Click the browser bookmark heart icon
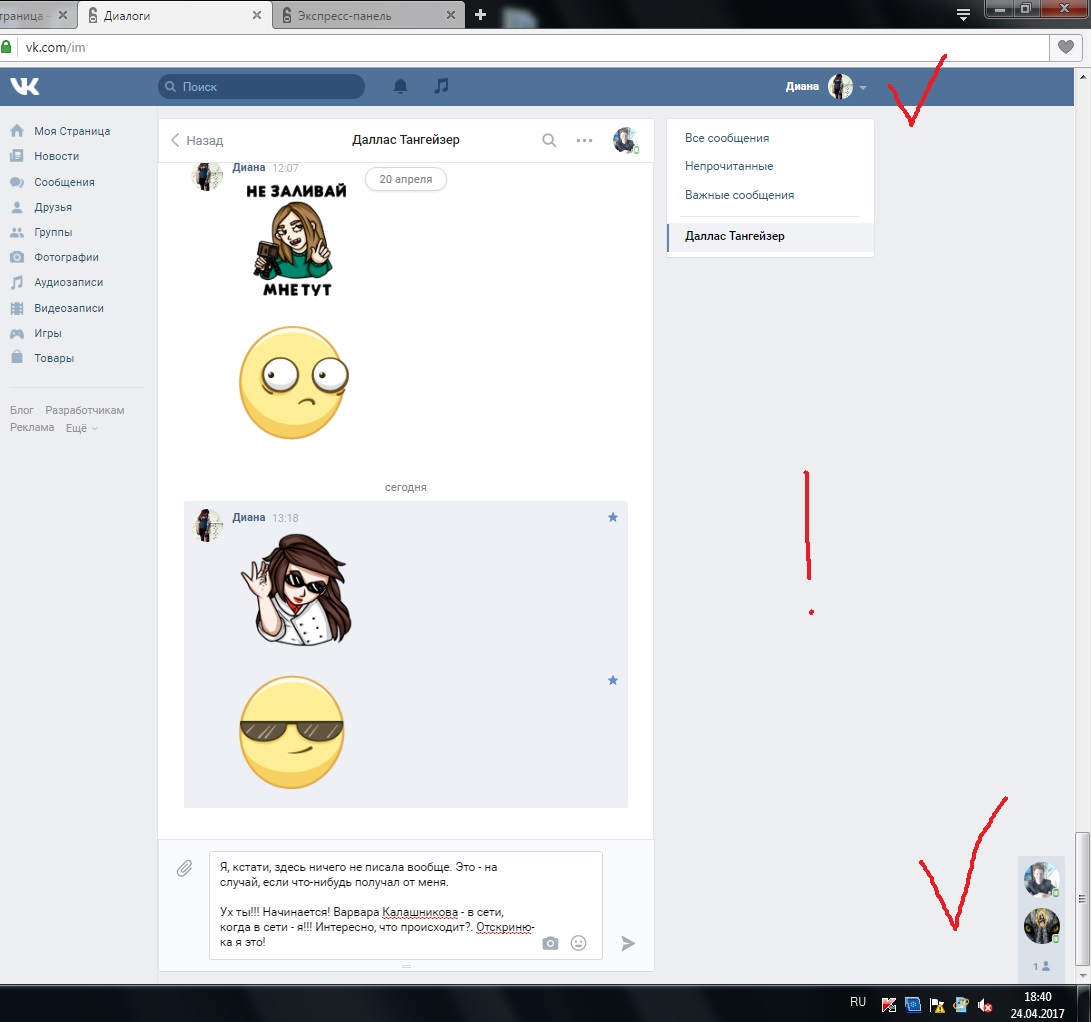This screenshot has width=1091, height=1022. tap(1066, 47)
